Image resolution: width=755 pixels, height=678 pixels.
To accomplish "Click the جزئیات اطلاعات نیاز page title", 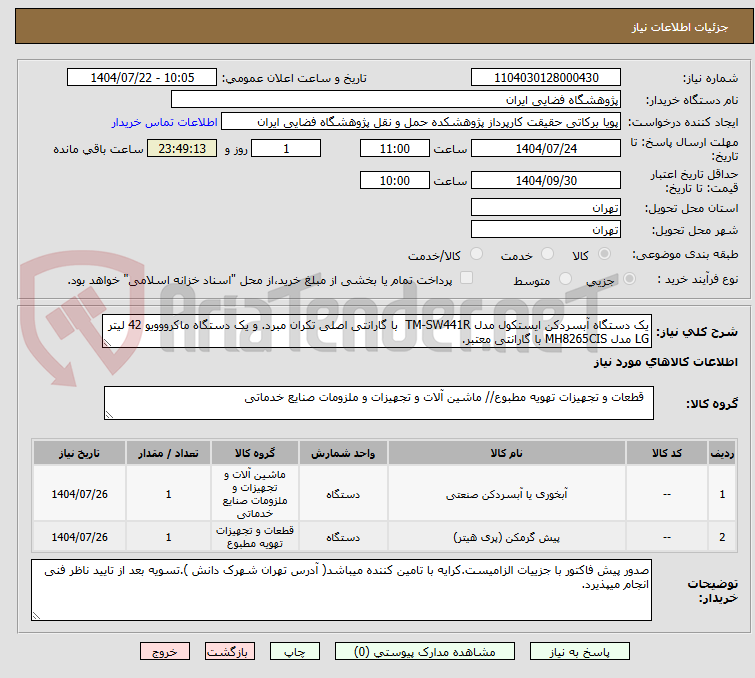I will (680, 27).
